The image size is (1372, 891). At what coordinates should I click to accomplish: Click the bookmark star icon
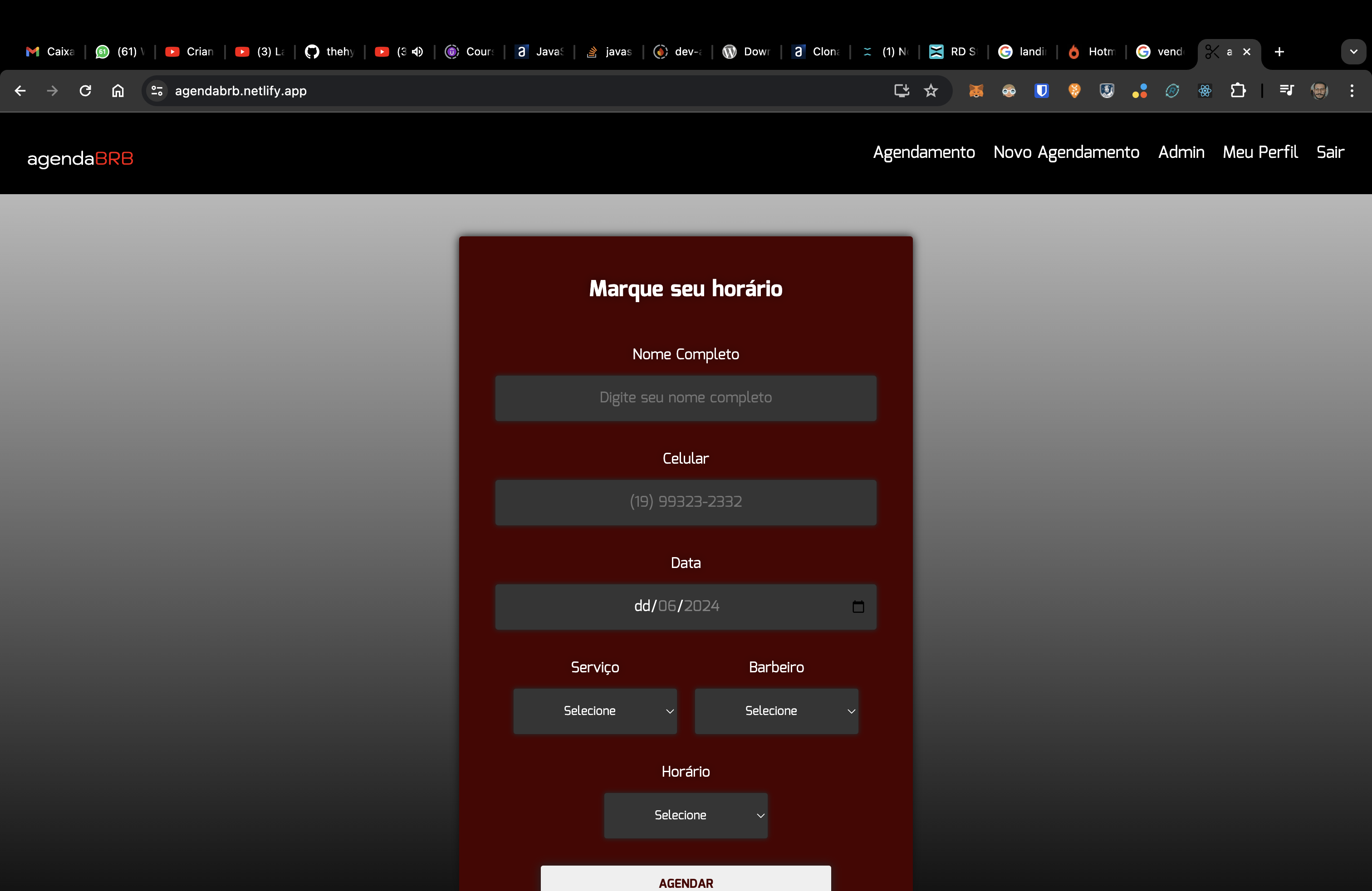[931, 90]
